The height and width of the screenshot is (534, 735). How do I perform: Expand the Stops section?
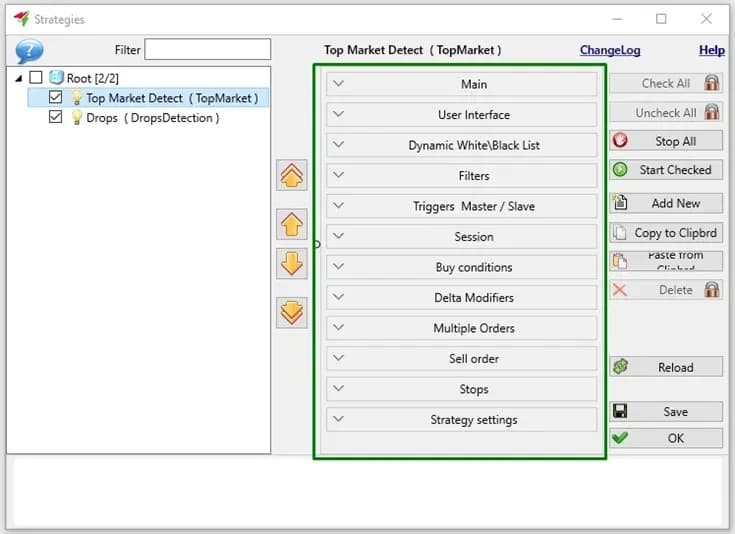pos(461,389)
